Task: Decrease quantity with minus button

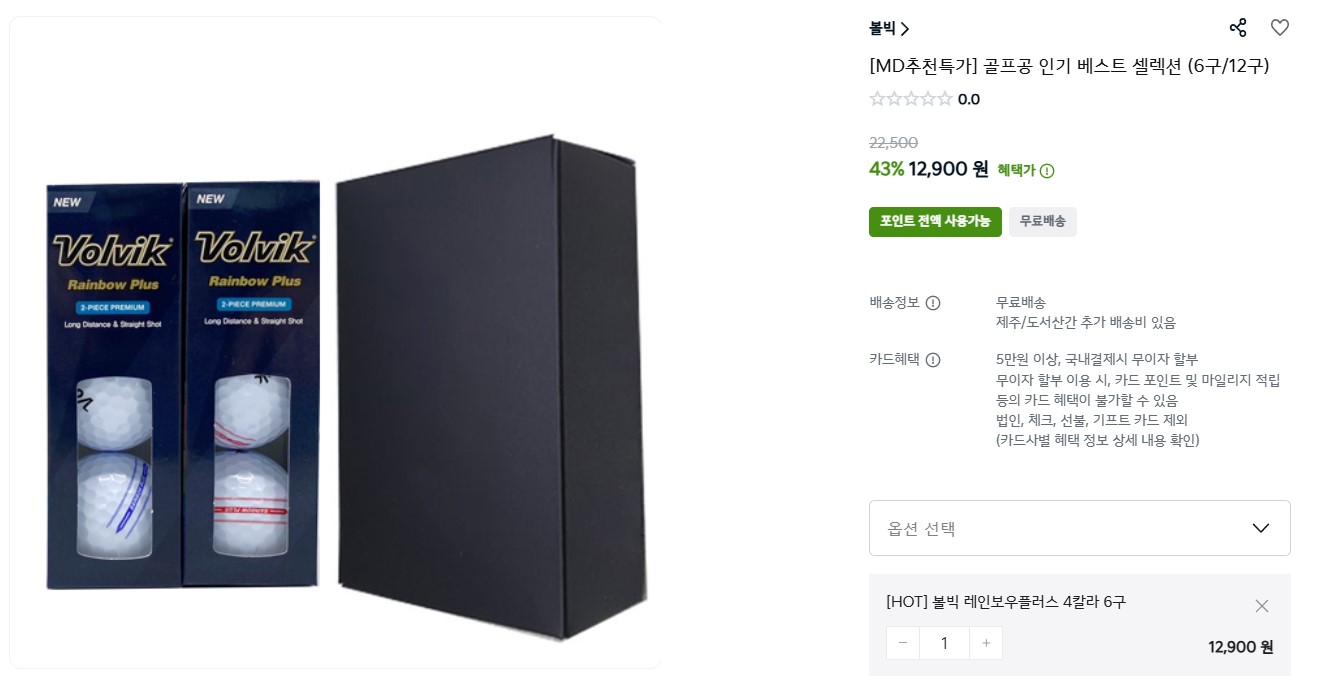Action: click(903, 643)
